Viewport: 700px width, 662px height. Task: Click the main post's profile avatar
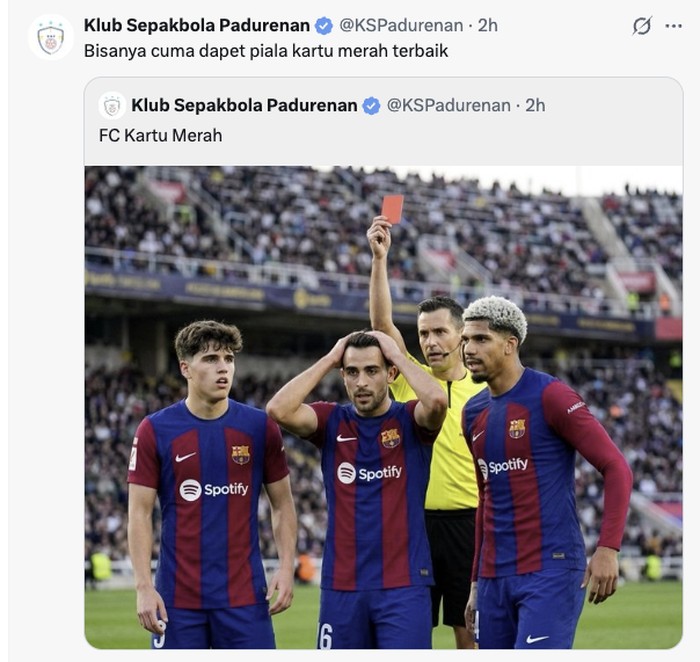pyautogui.click(x=50, y=38)
